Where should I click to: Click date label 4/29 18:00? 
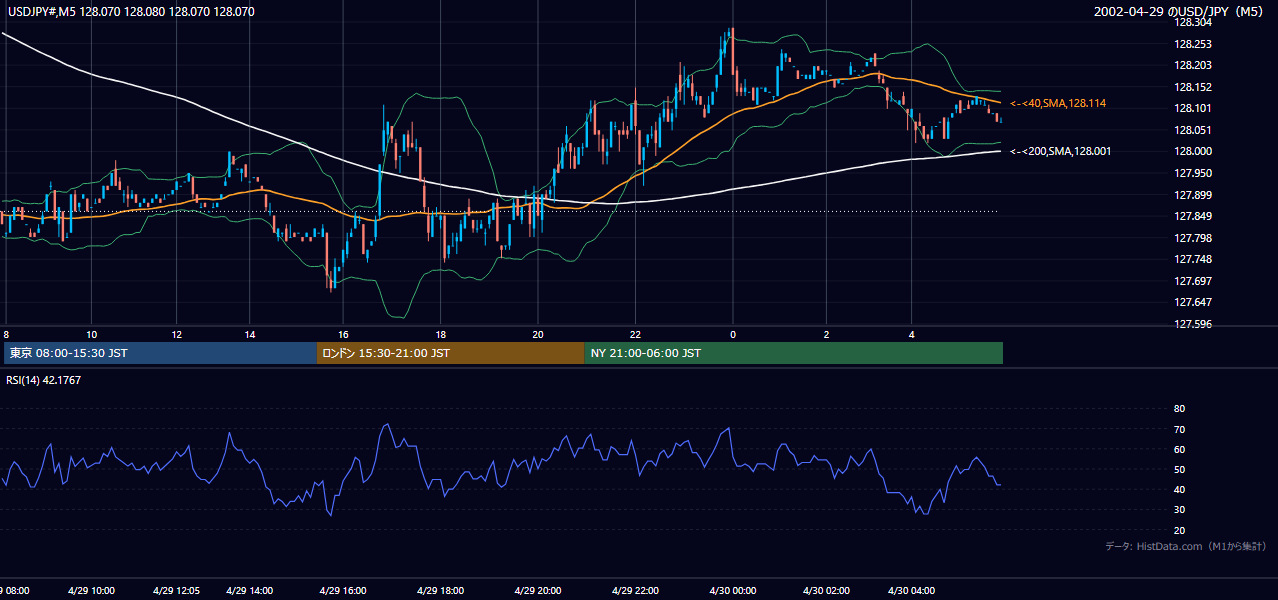[440, 590]
